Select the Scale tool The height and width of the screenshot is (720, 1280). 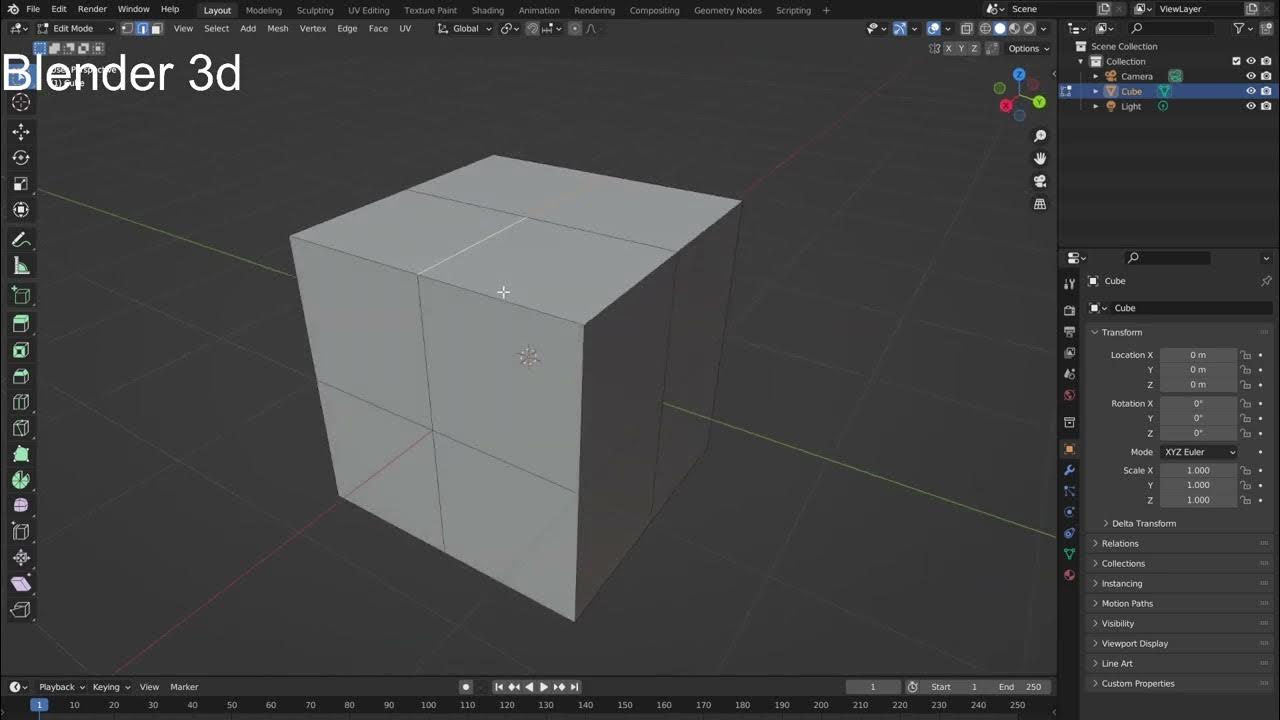(x=21, y=184)
